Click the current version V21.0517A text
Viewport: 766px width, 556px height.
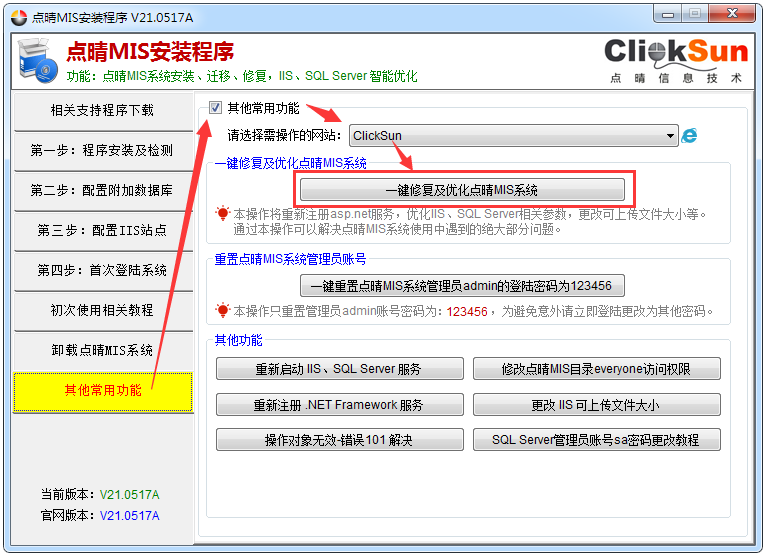(129, 494)
